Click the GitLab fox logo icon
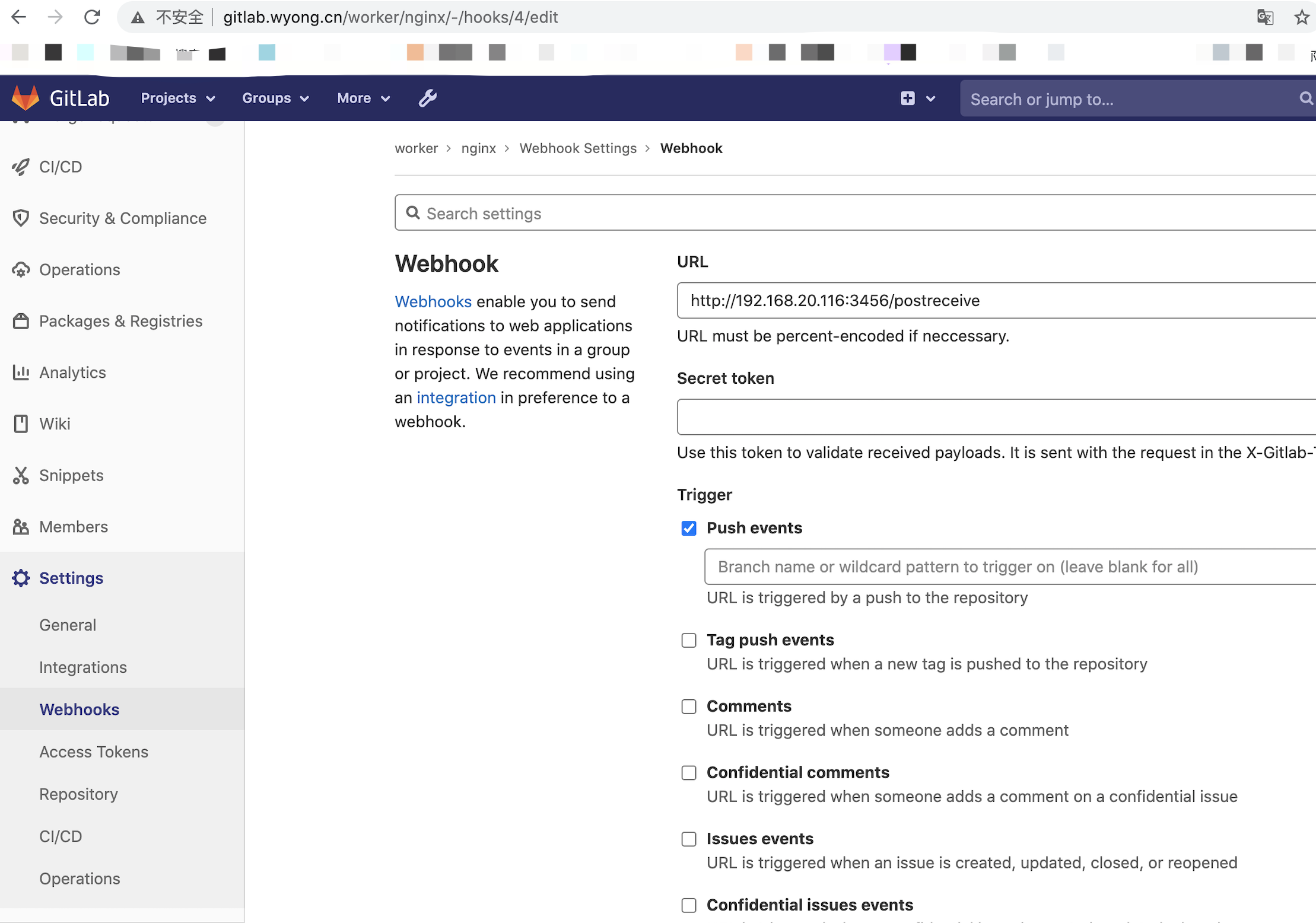This screenshot has height=923, width=1316. pos(26,98)
